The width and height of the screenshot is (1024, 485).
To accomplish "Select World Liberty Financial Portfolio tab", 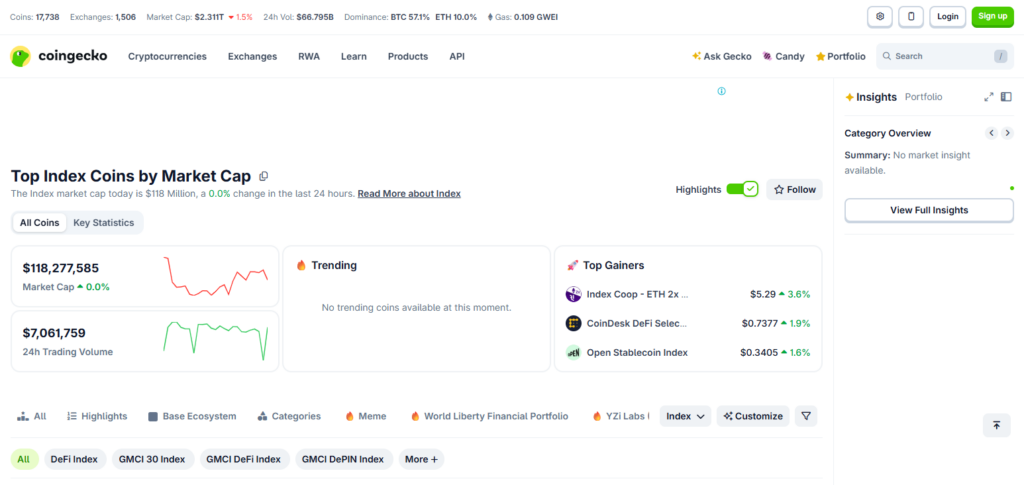I will [489, 416].
